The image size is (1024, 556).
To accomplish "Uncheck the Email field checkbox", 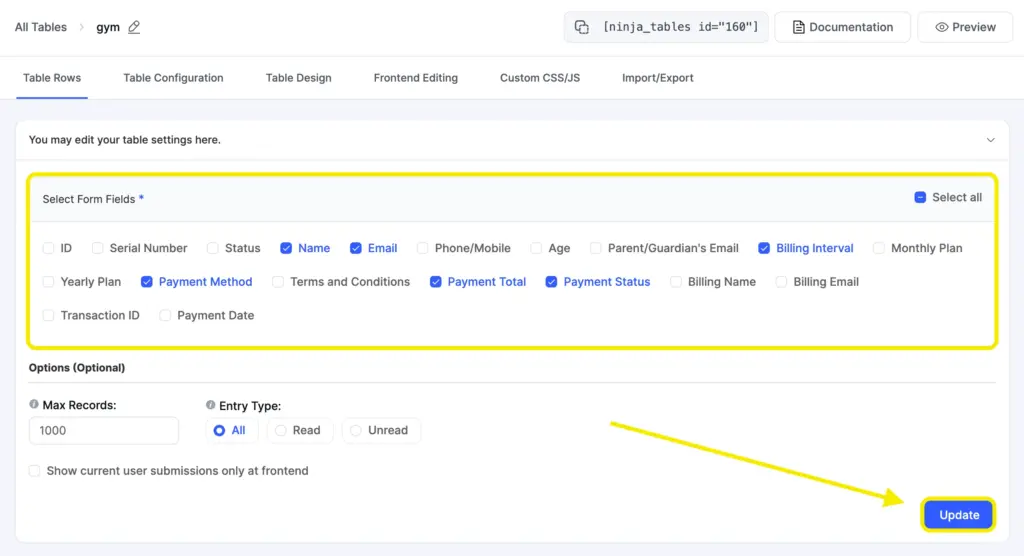I will (355, 248).
